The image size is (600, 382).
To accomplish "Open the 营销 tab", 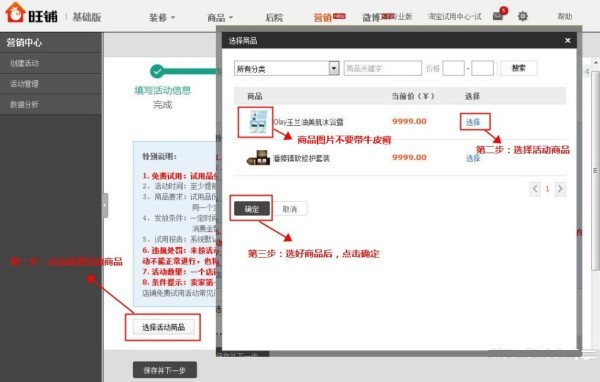I will click(x=323, y=18).
